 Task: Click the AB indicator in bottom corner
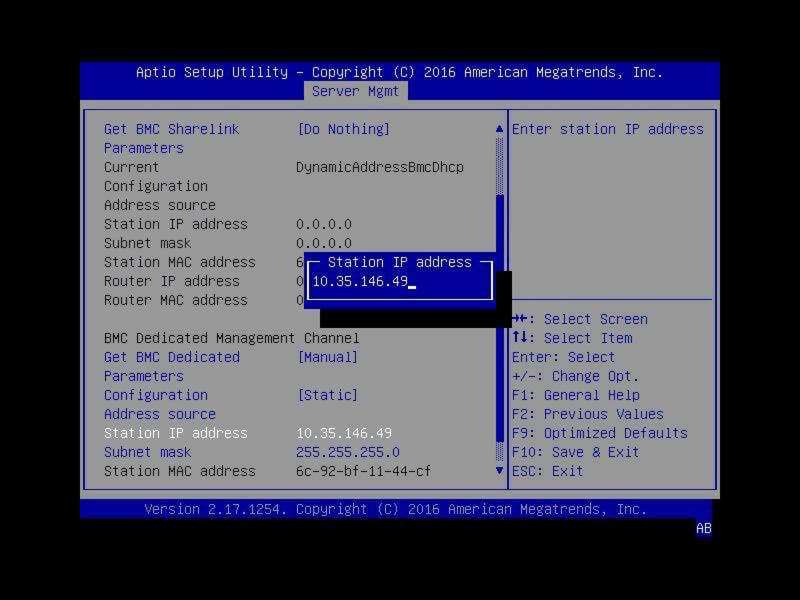click(703, 529)
